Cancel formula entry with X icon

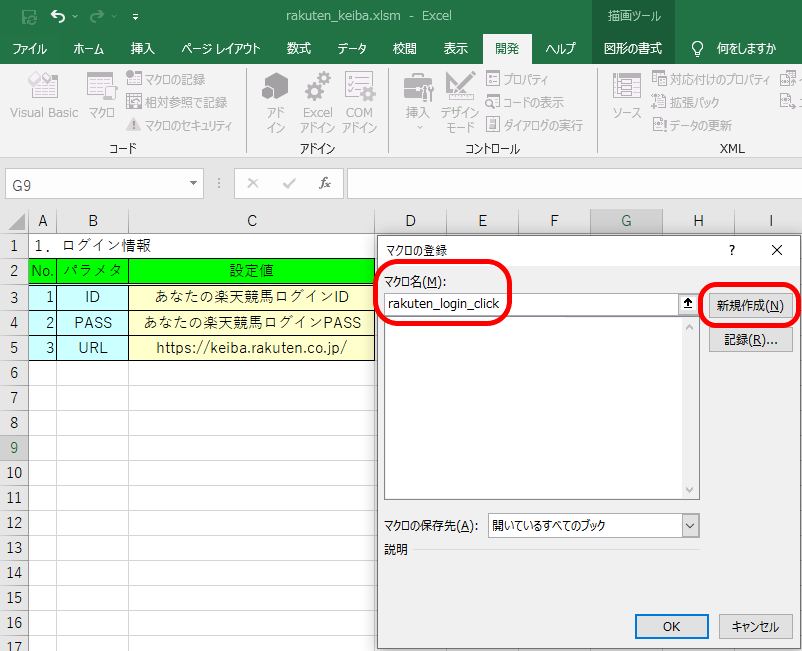pos(253,183)
